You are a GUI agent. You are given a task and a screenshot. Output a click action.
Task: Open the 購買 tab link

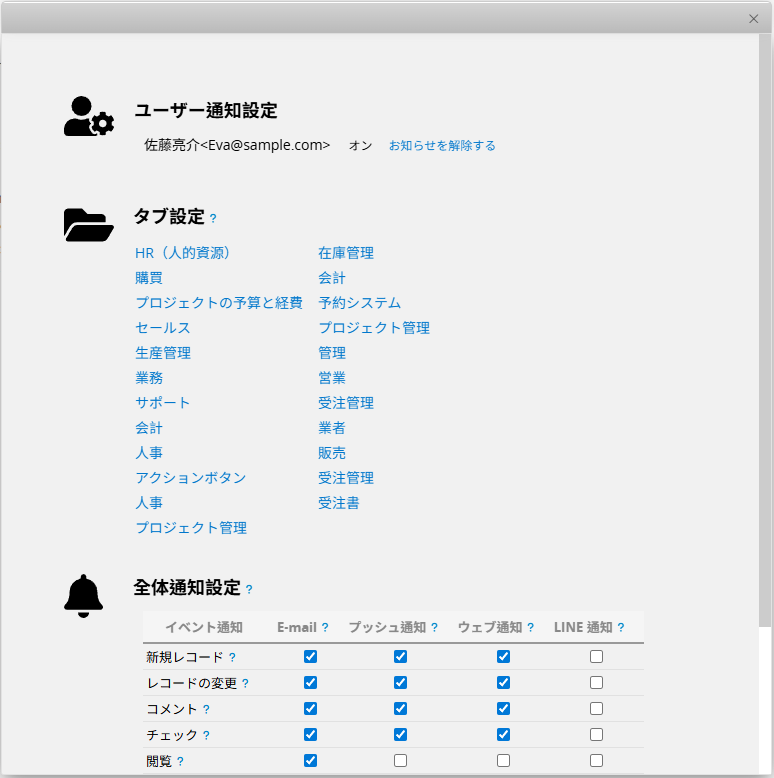click(x=149, y=278)
